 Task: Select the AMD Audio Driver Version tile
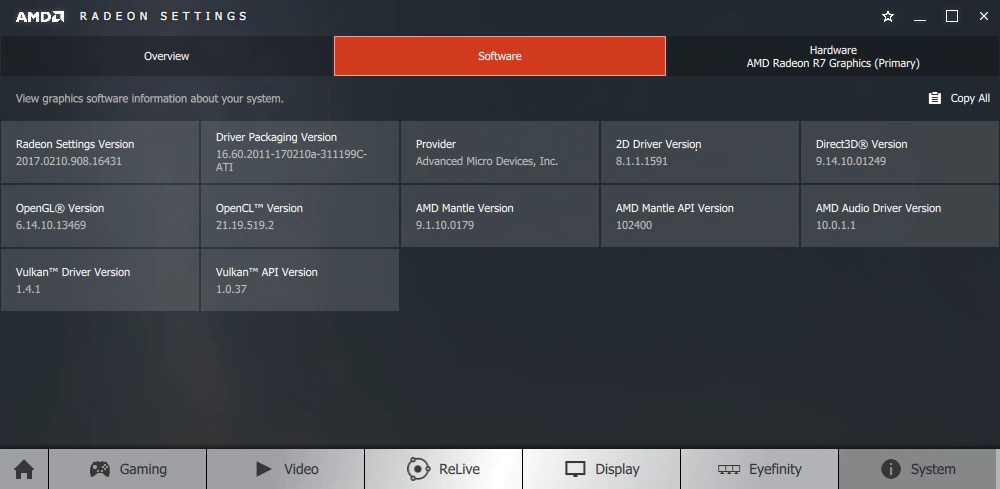coord(900,216)
